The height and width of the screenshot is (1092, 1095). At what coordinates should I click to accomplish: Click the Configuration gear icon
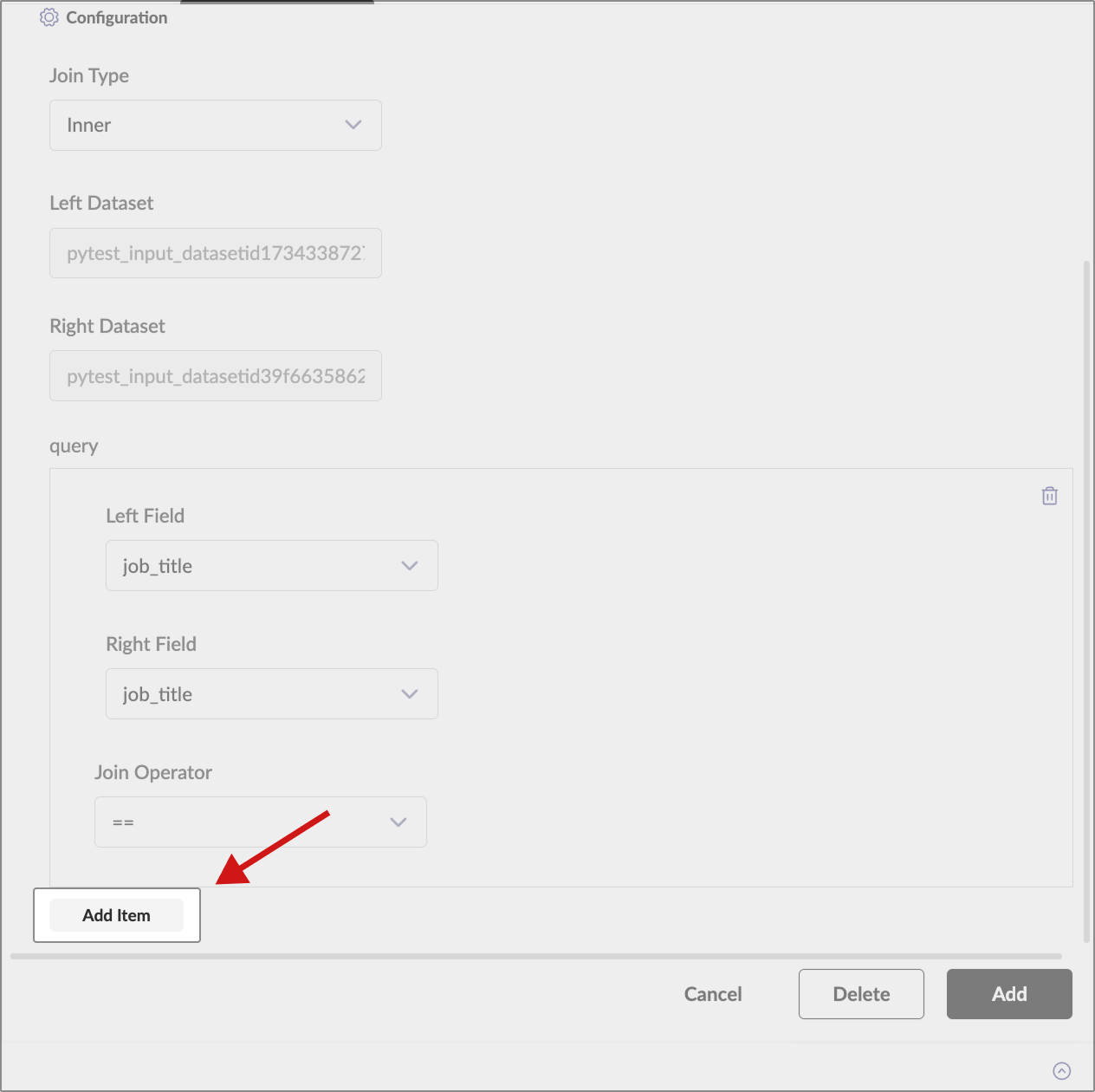point(49,17)
